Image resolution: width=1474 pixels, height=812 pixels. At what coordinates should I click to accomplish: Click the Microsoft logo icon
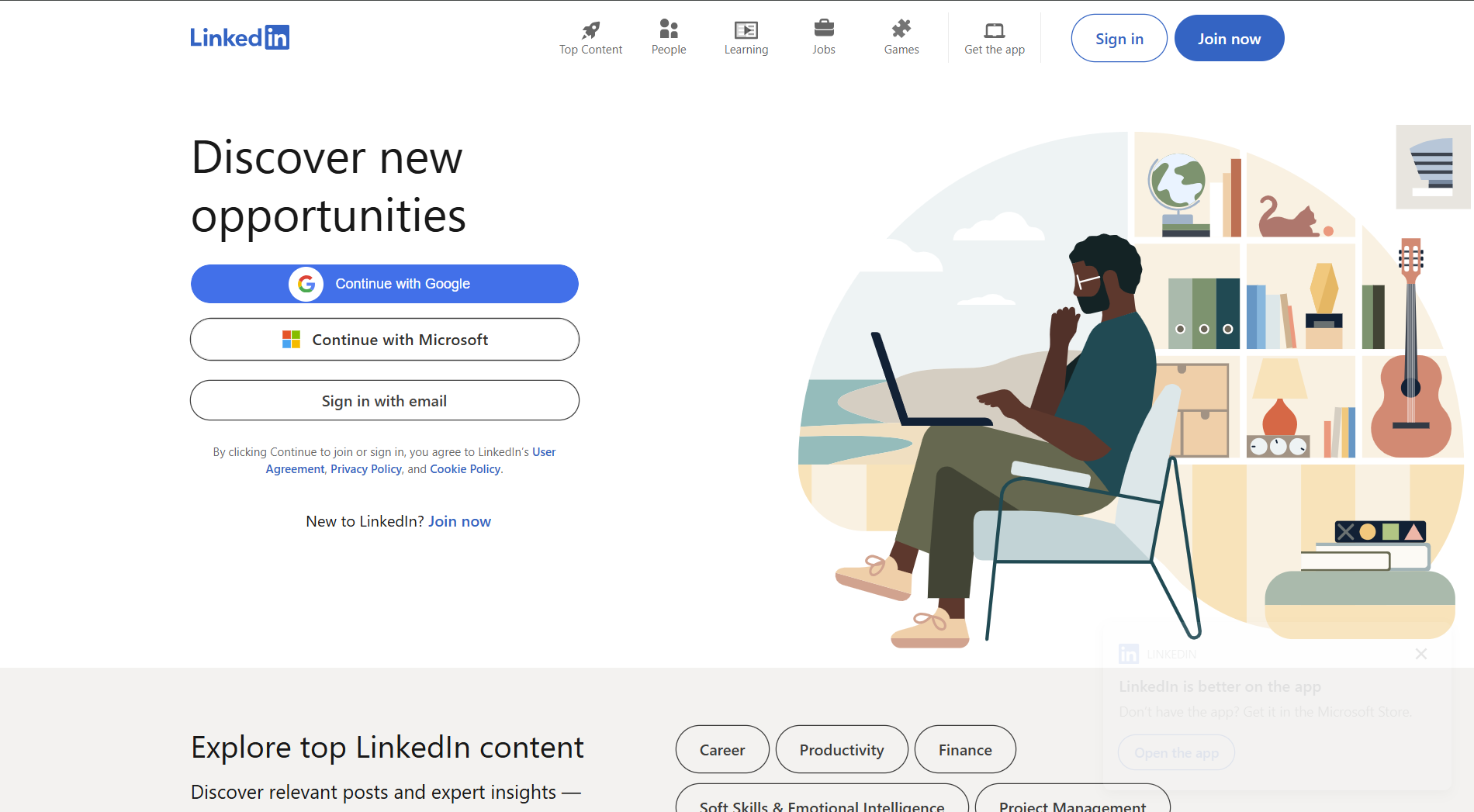pyautogui.click(x=291, y=340)
